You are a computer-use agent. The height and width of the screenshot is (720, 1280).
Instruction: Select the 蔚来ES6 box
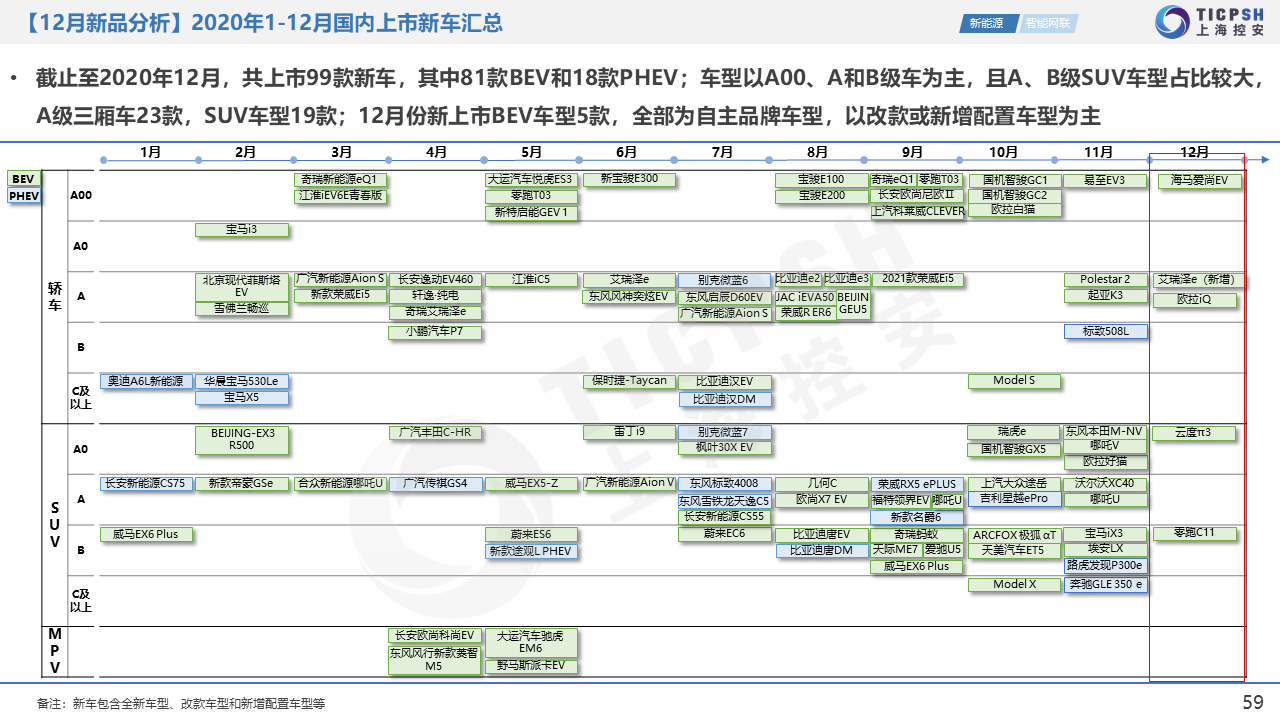[531, 535]
